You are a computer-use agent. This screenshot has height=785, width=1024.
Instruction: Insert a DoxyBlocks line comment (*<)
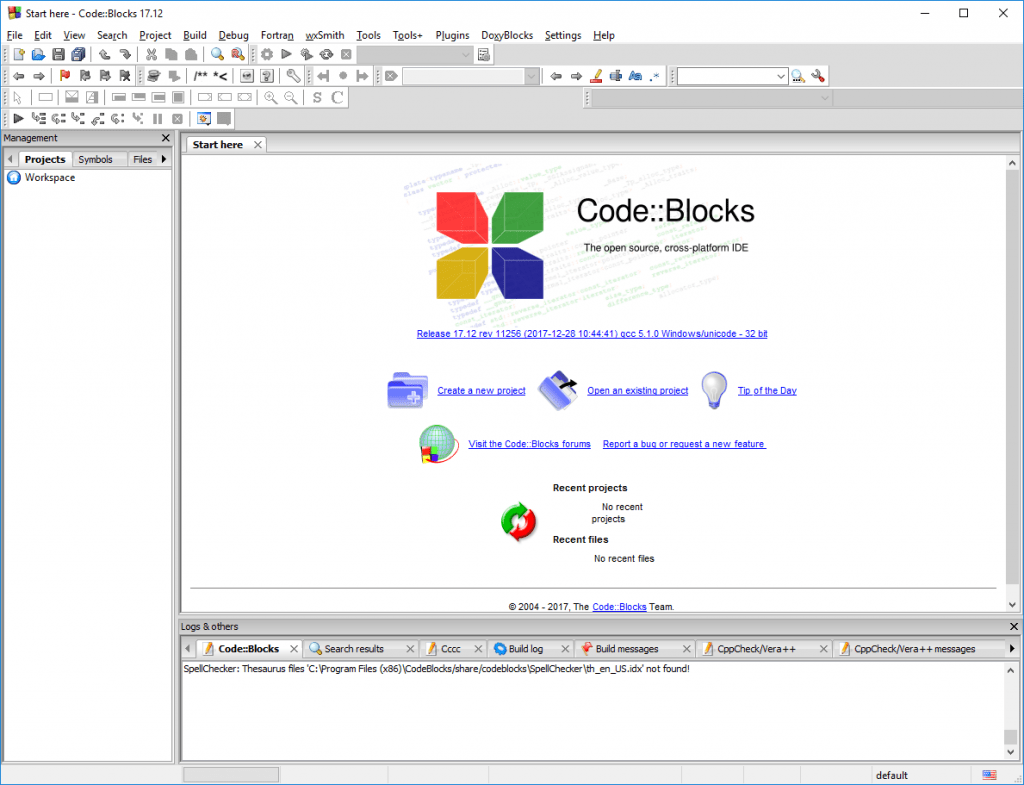(220, 76)
